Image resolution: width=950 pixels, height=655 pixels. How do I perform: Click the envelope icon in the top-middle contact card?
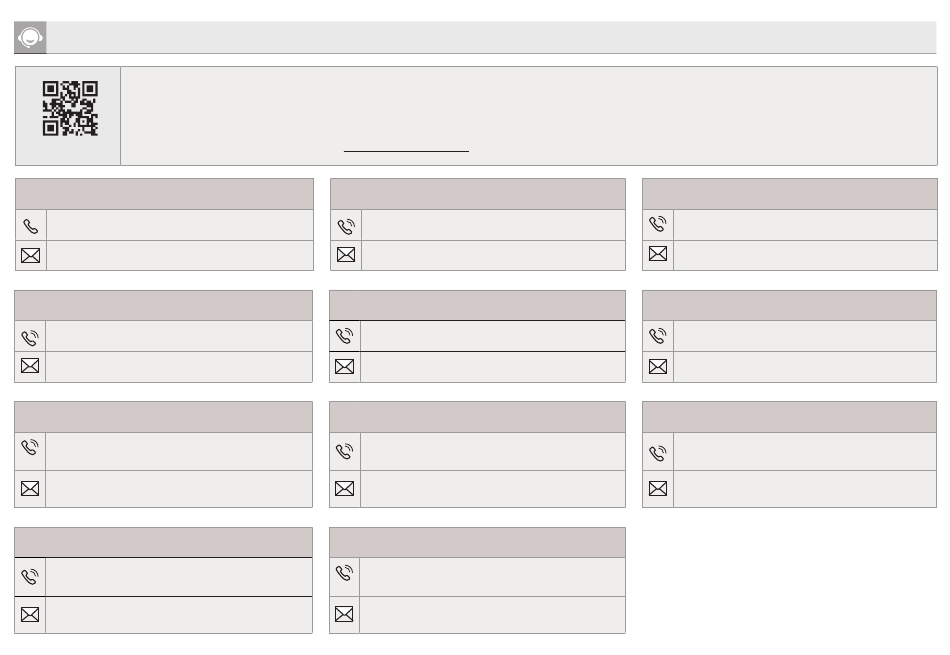[346, 255]
